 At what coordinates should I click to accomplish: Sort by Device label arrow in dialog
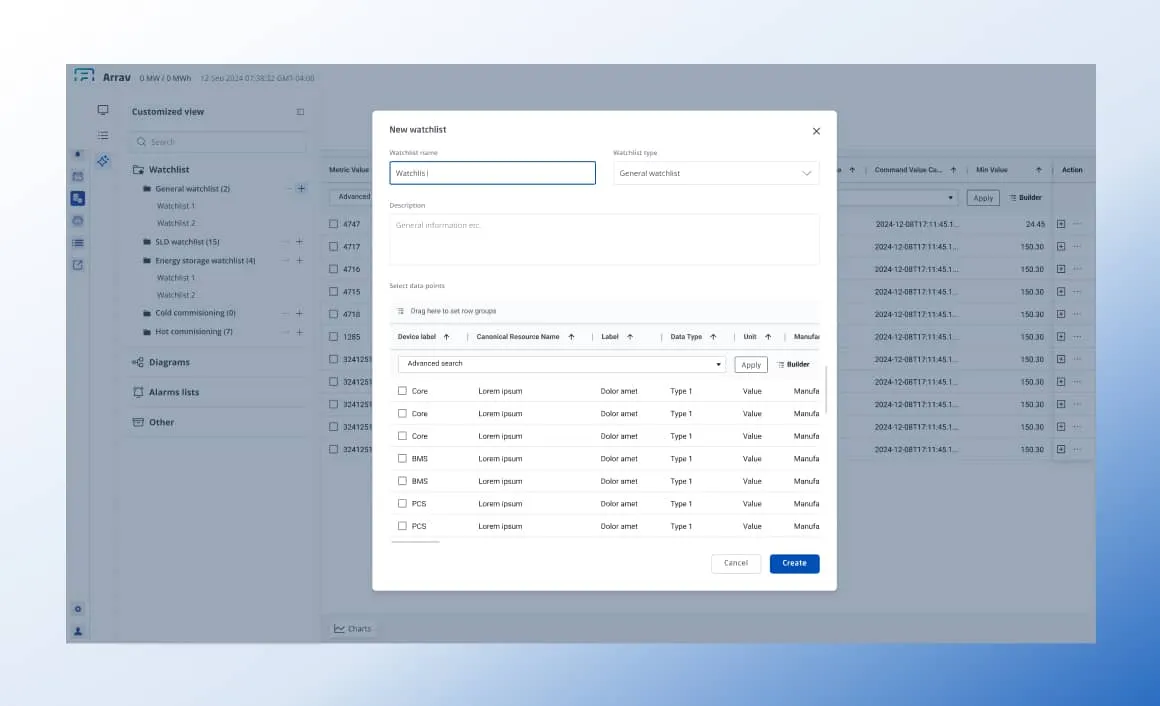[446, 337]
